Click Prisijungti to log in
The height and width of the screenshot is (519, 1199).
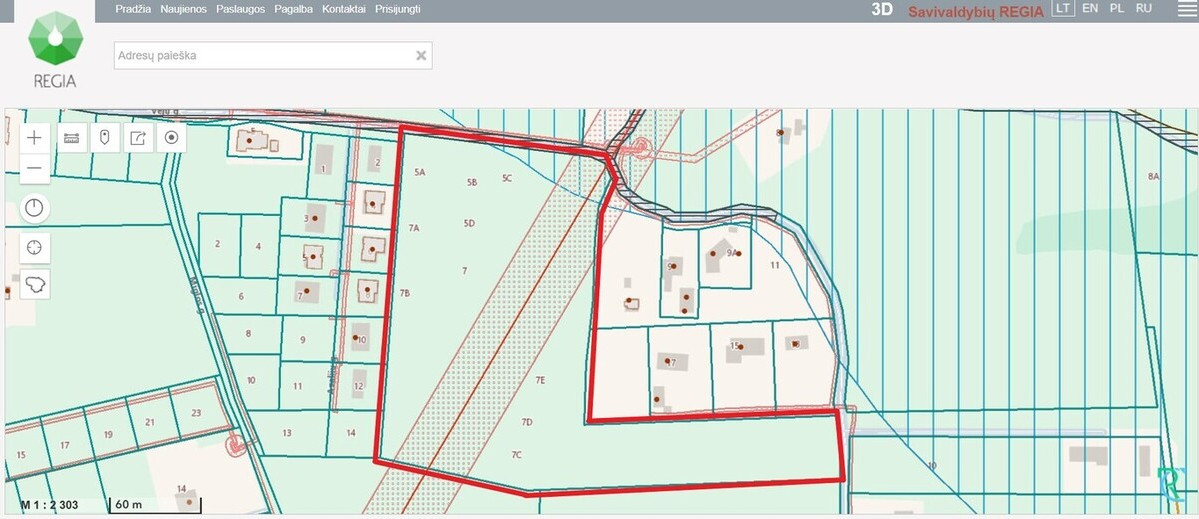point(398,9)
